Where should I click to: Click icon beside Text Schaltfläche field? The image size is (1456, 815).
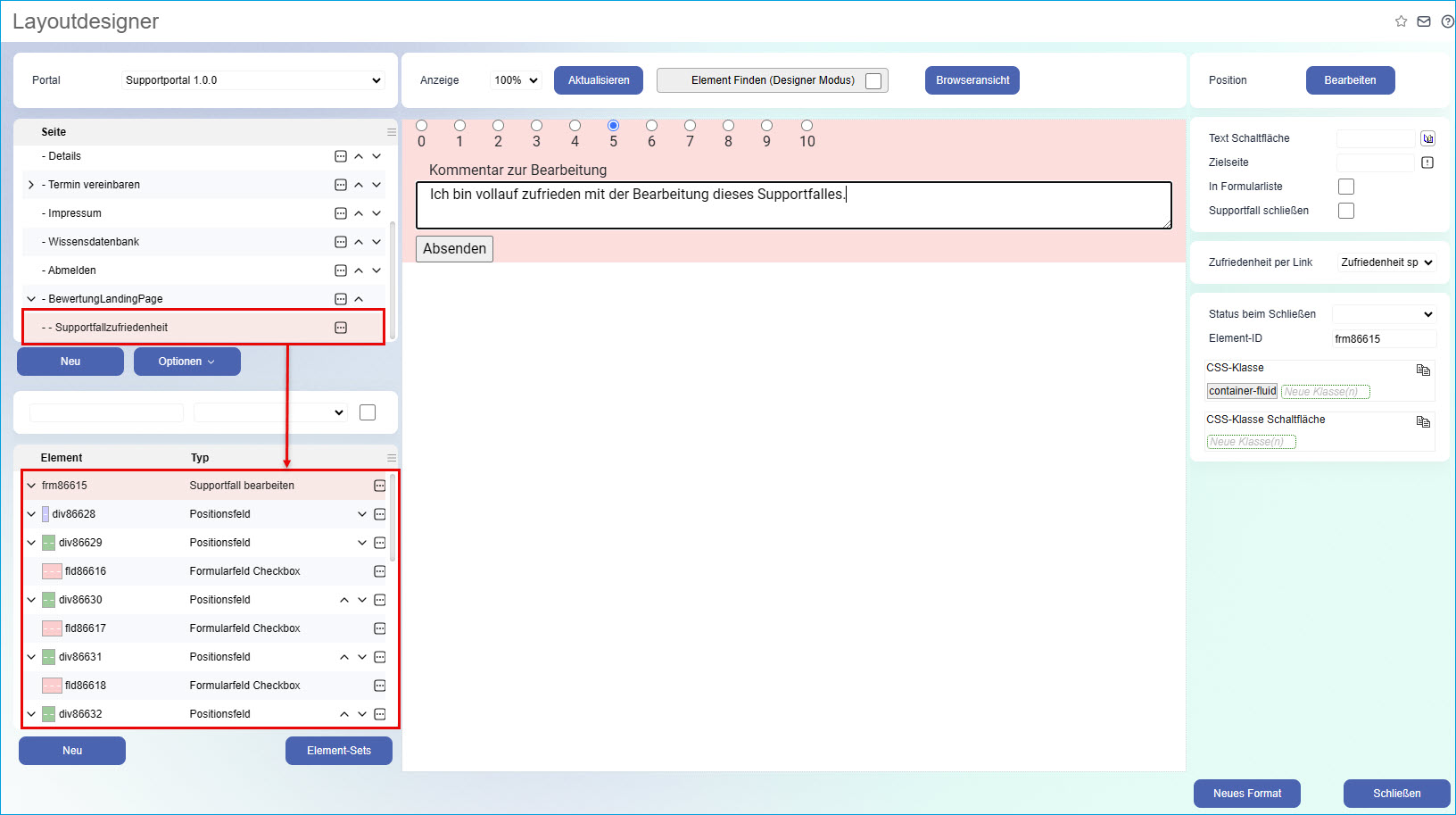pyautogui.click(x=1427, y=138)
